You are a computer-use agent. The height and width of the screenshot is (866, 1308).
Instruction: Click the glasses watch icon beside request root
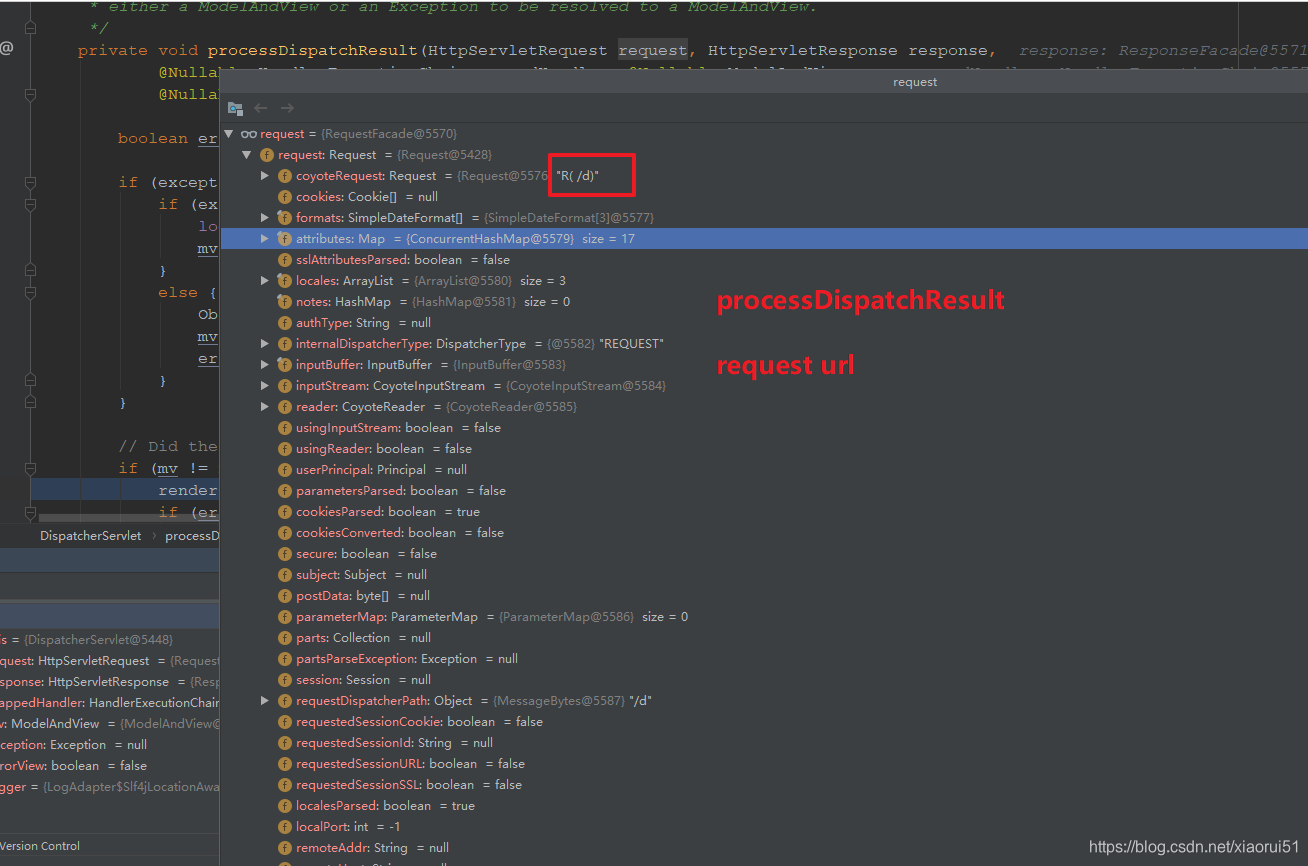click(249, 134)
